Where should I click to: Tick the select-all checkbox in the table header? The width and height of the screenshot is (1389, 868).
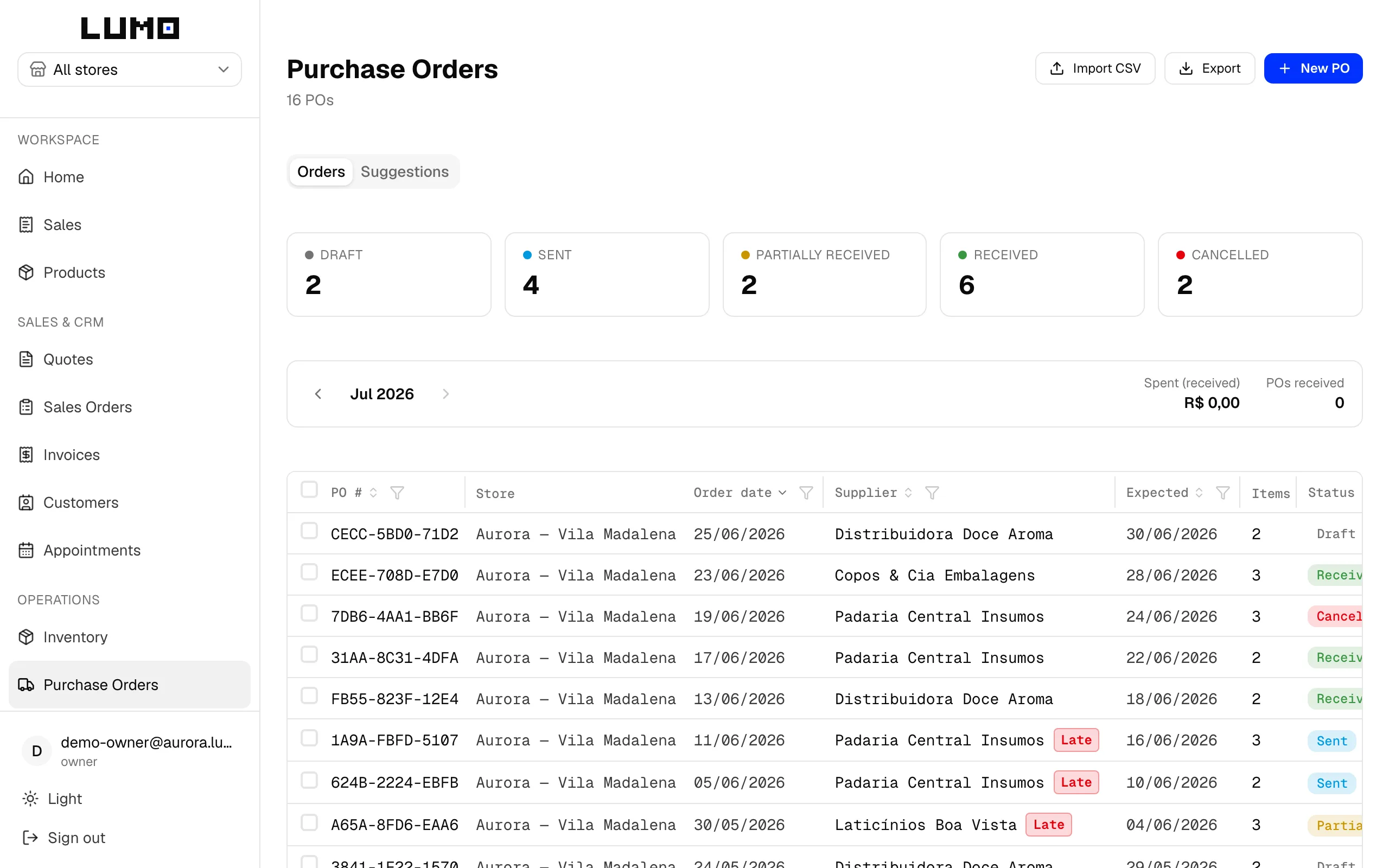point(309,489)
